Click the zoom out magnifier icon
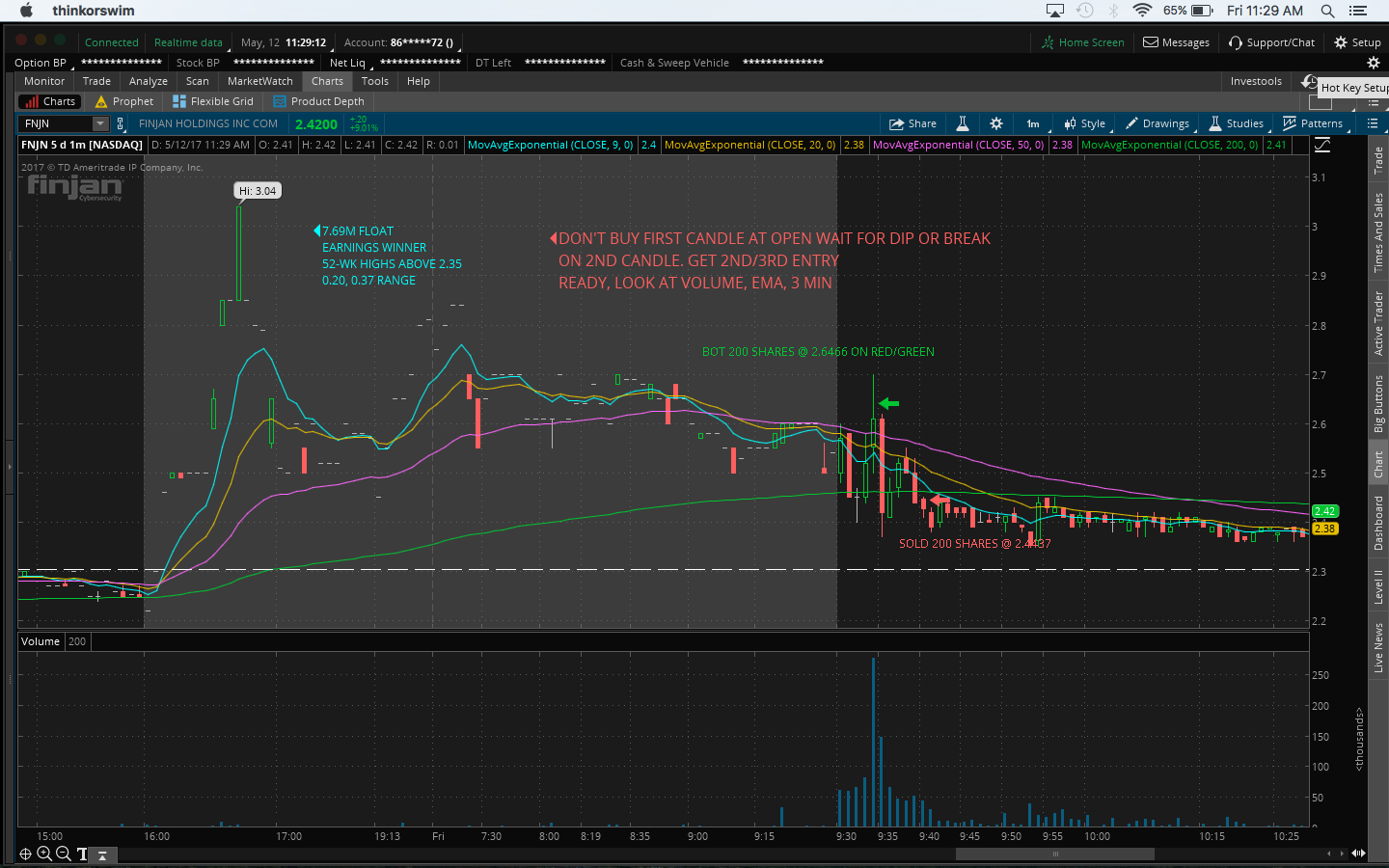Image resolution: width=1389 pixels, height=868 pixels. [x=64, y=854]
